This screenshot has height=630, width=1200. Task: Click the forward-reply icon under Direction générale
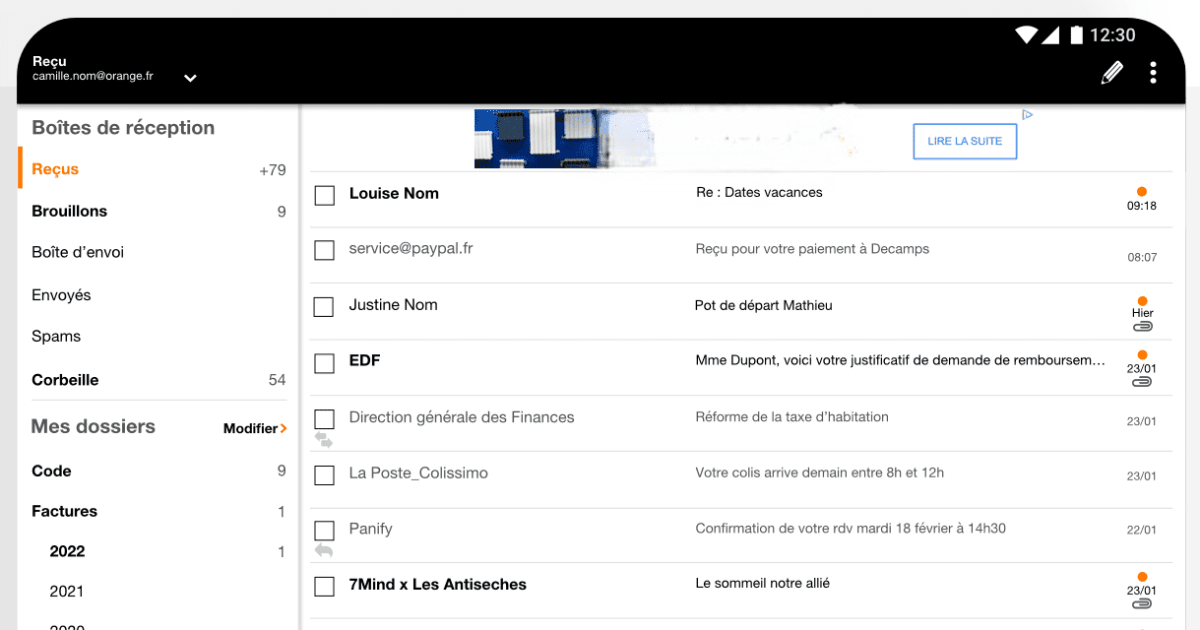(x=323, y=438)
